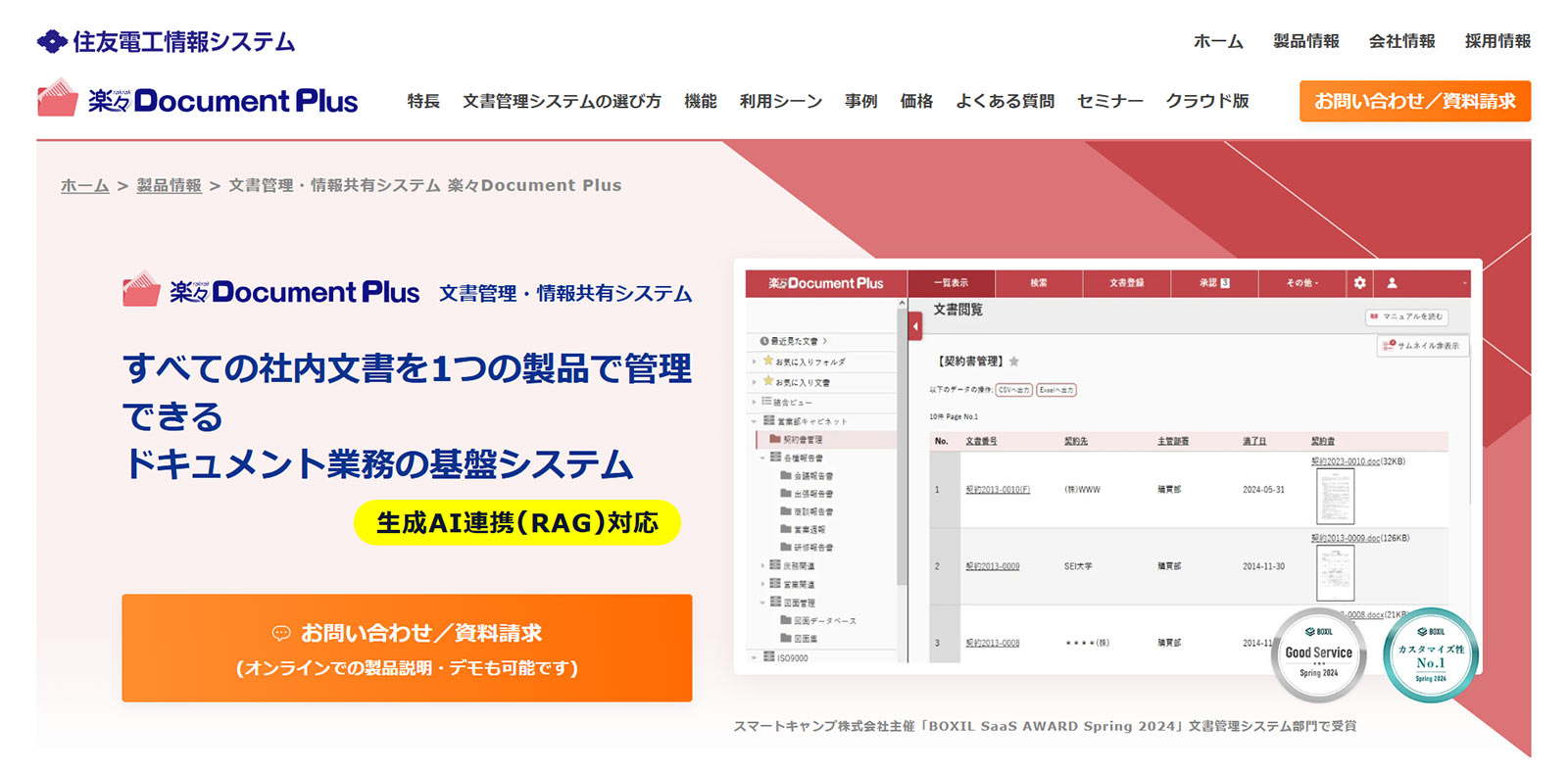The image size is (1568, 773).
Task: Switch to the 承認 tab with badge 3
Action: [1214, 283]
